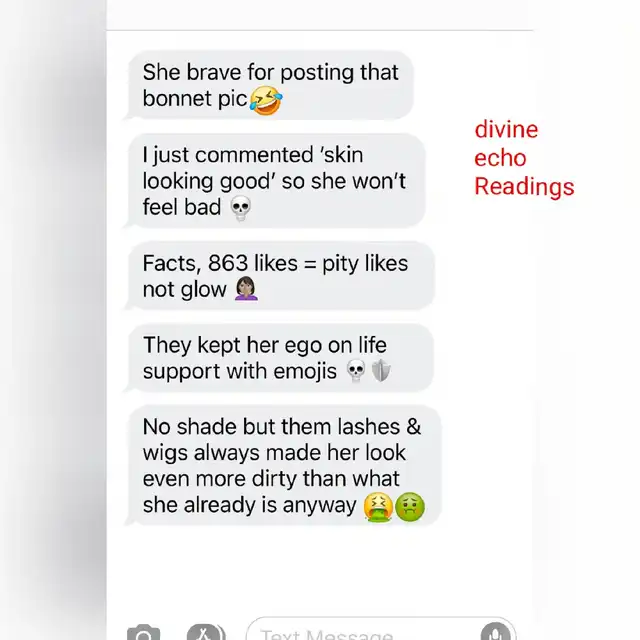Click the red 'echo' watermark text

coord(500,158)
